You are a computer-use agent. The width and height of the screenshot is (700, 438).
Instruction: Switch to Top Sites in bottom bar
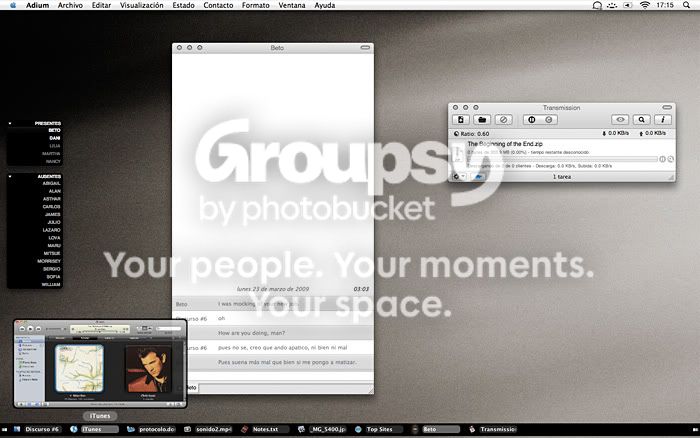379,429
